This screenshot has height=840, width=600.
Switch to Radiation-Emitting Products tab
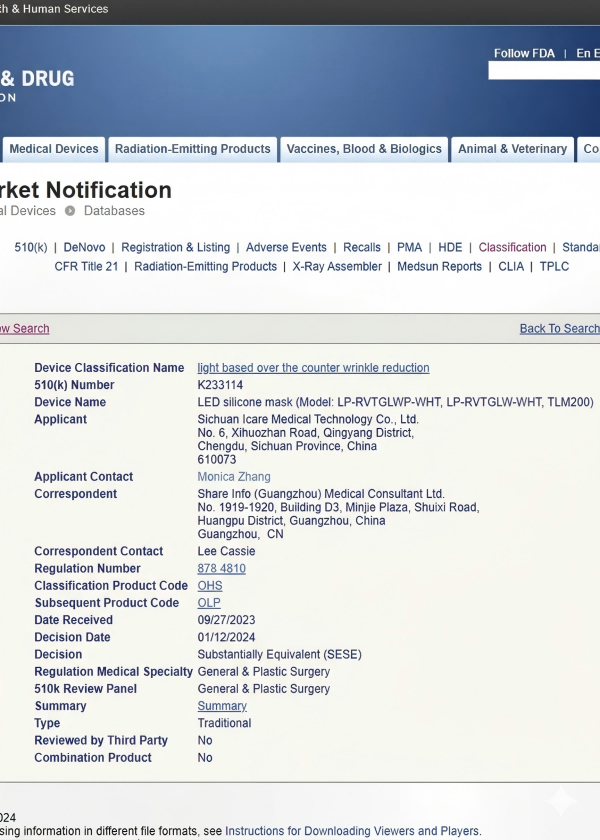tap(192, 149)
